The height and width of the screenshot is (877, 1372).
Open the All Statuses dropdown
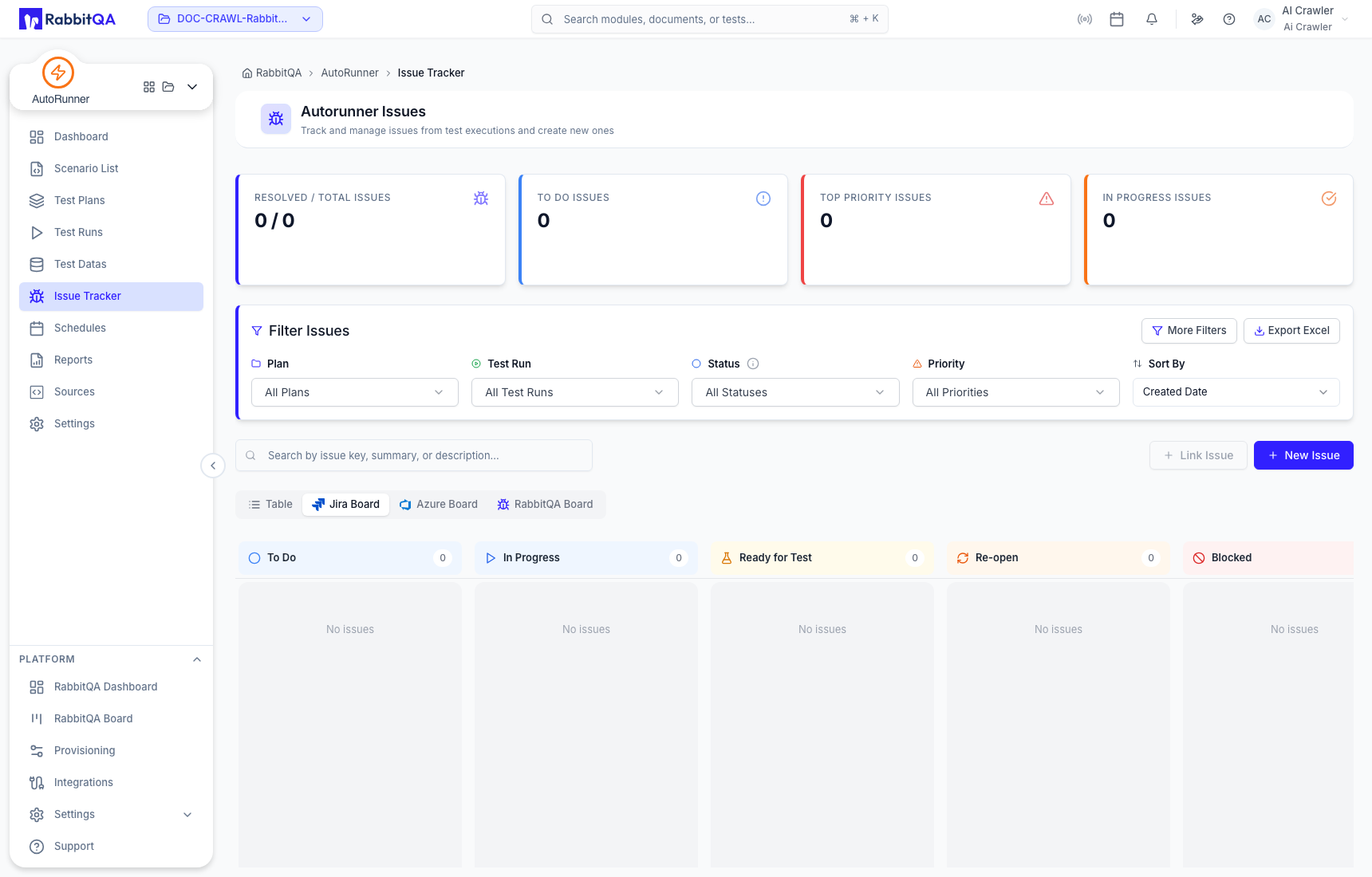coord(795,392)
